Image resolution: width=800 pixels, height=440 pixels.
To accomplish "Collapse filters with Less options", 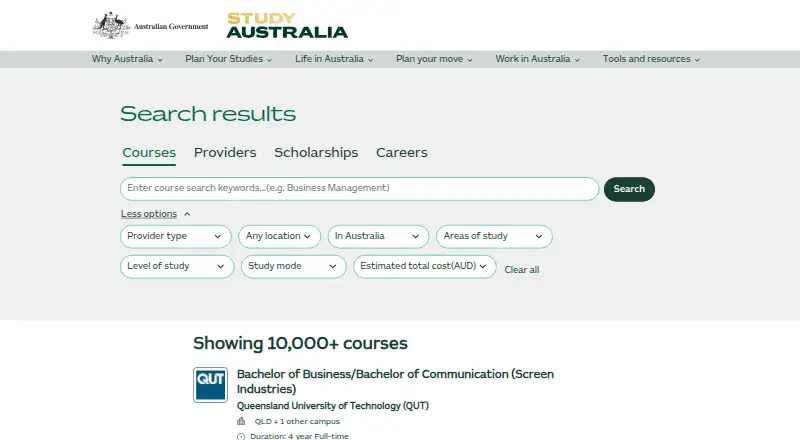I will point(155,214).
